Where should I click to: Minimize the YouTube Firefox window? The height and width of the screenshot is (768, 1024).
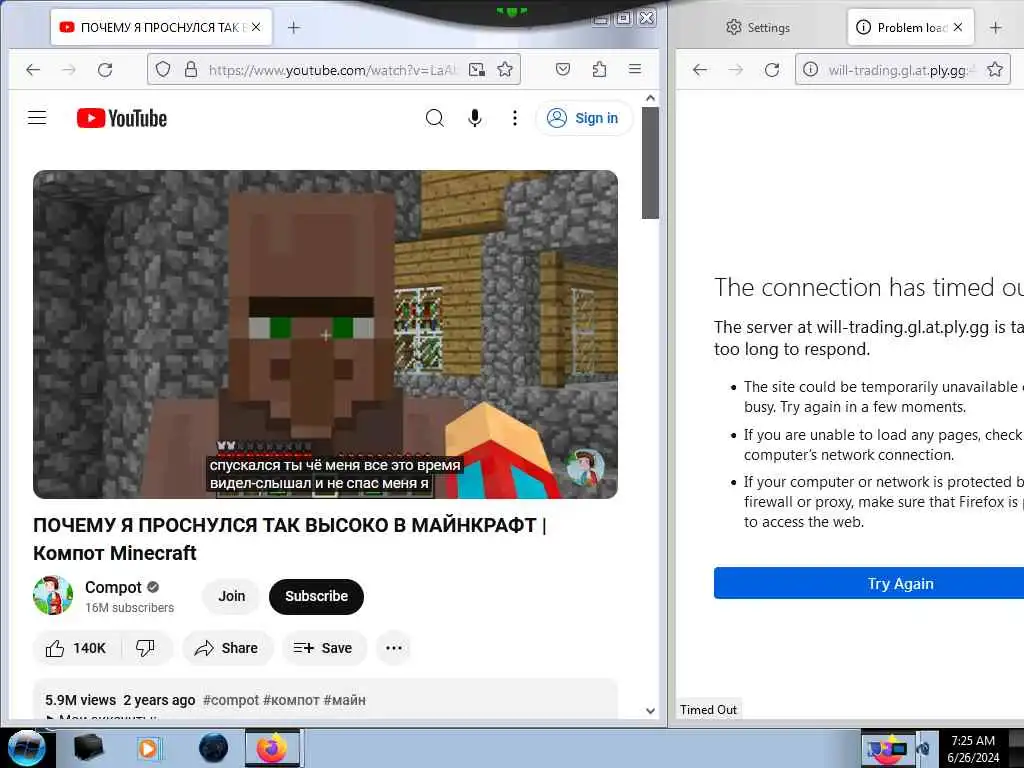click(x=600, y=19)
